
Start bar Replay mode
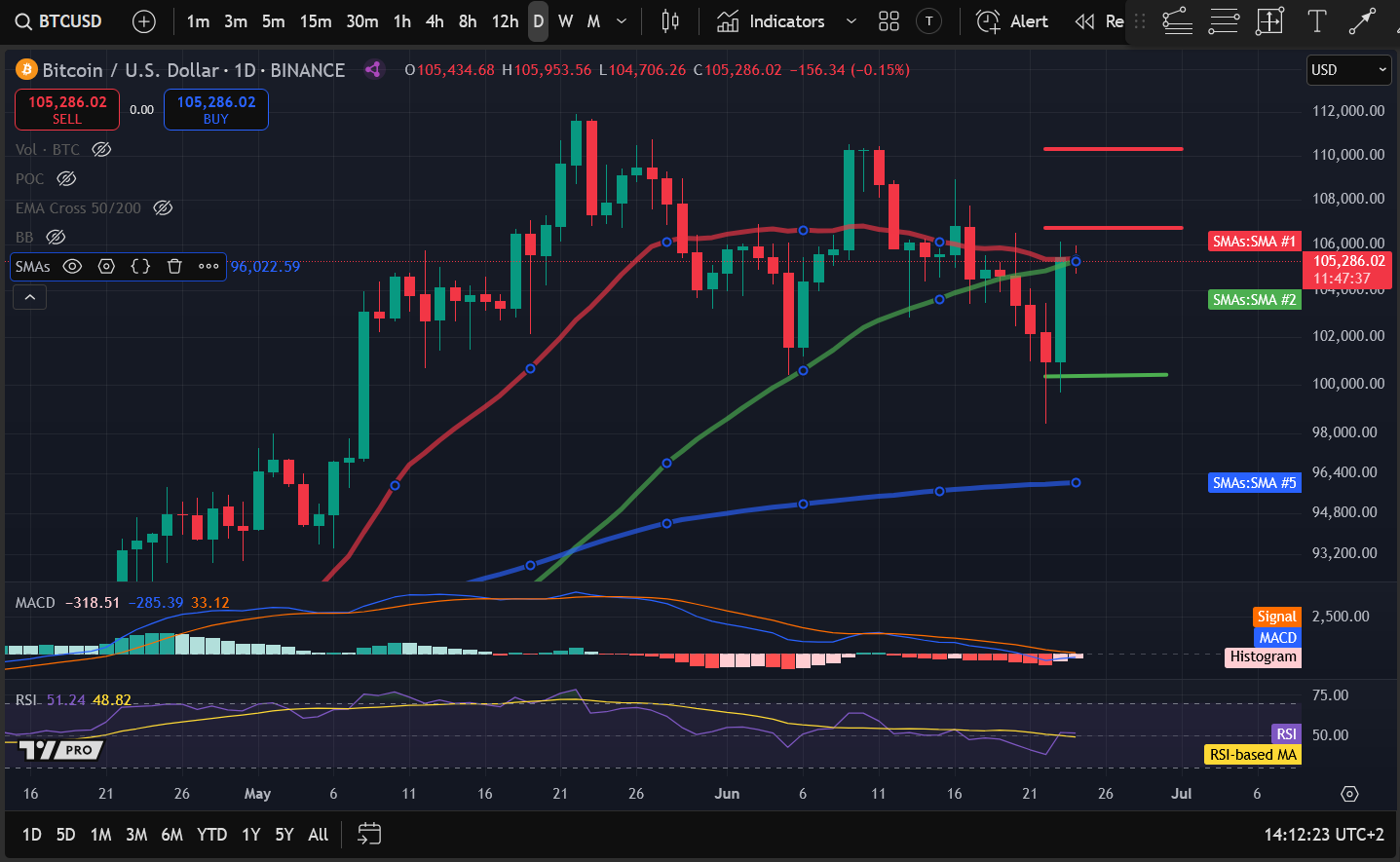point(1099,21)
